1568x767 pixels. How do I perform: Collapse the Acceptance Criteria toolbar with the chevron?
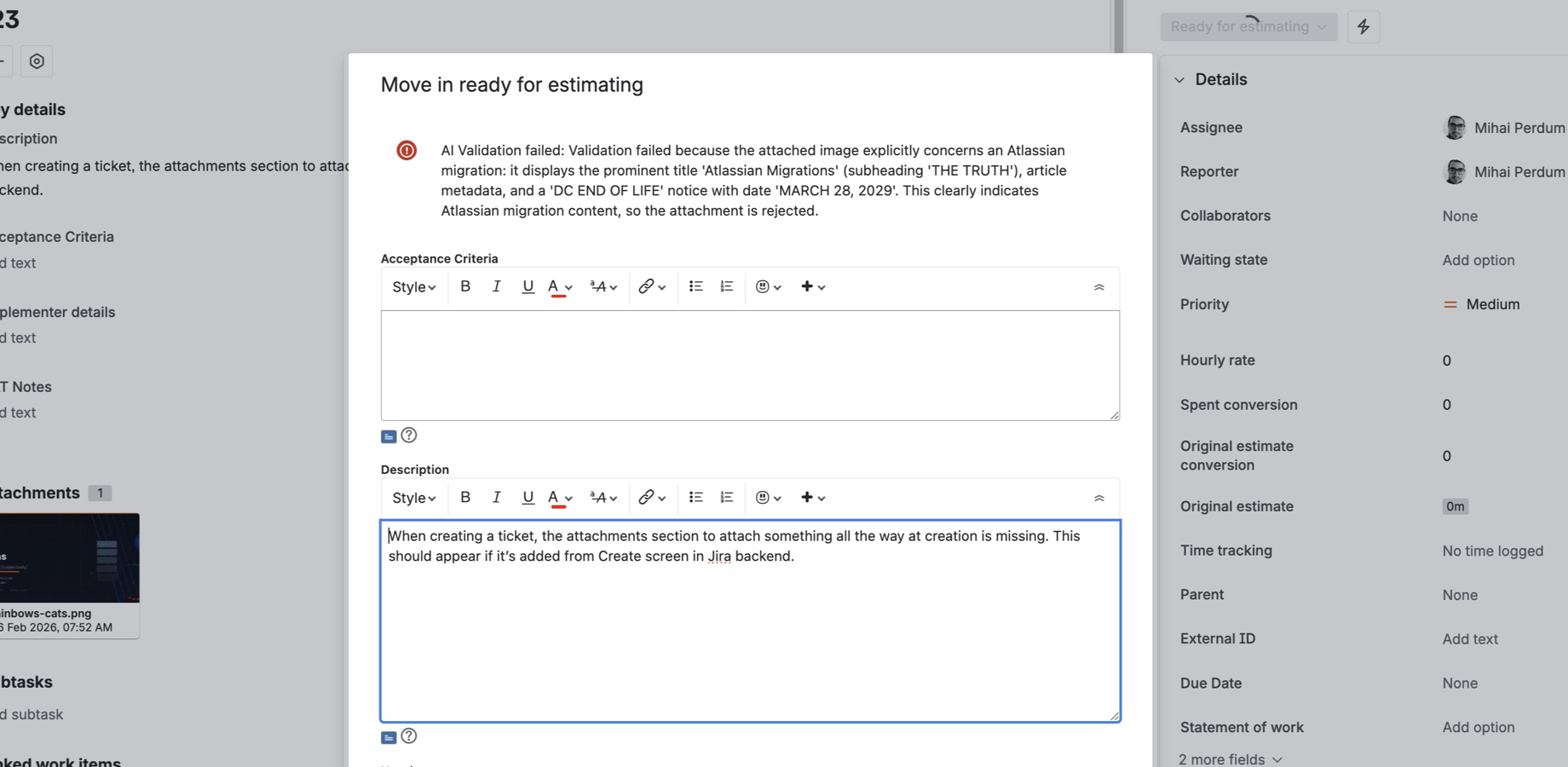[1098, 287]
